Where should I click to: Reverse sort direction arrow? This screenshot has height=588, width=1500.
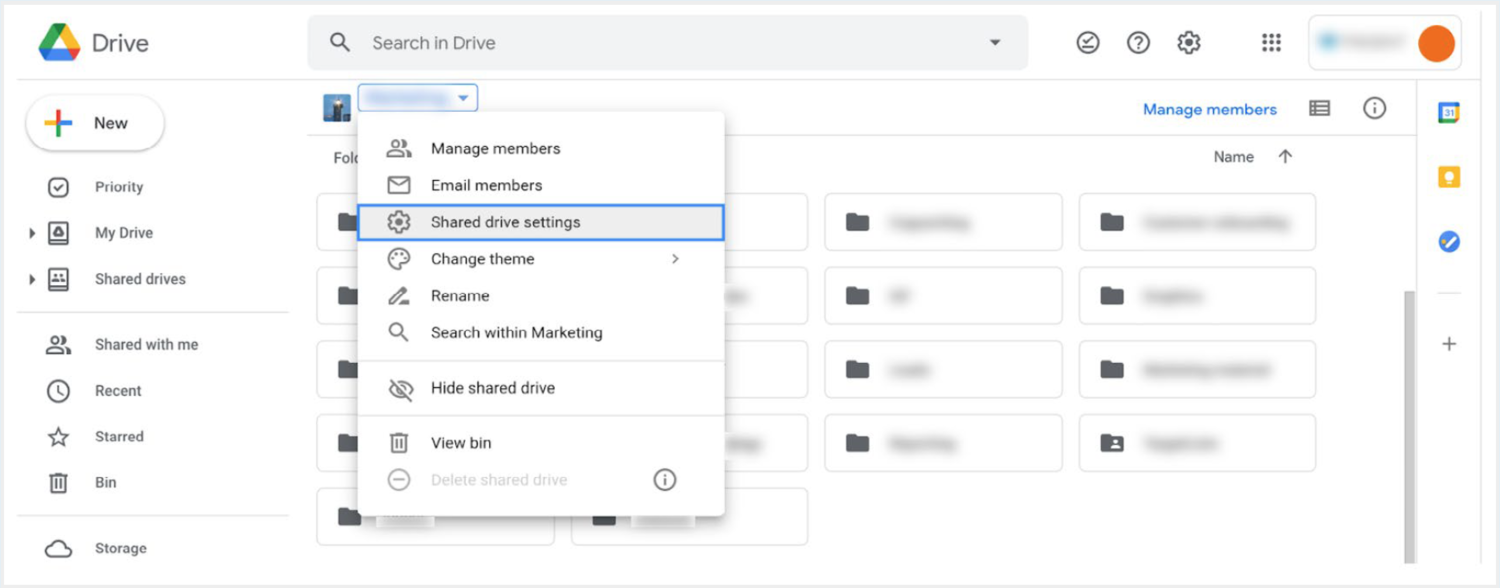pos(1286,157)
